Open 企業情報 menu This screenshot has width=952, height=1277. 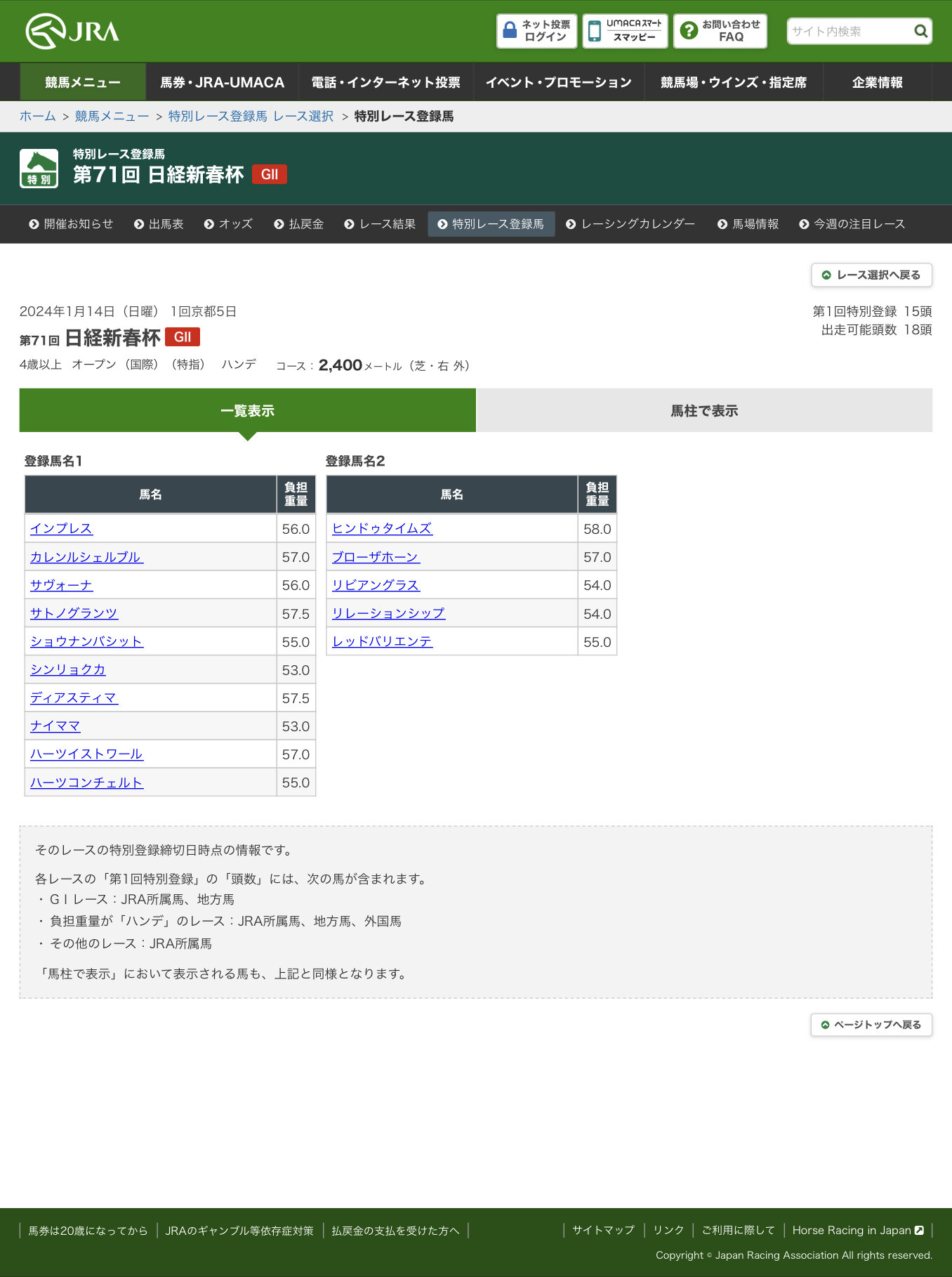[877, 82]
